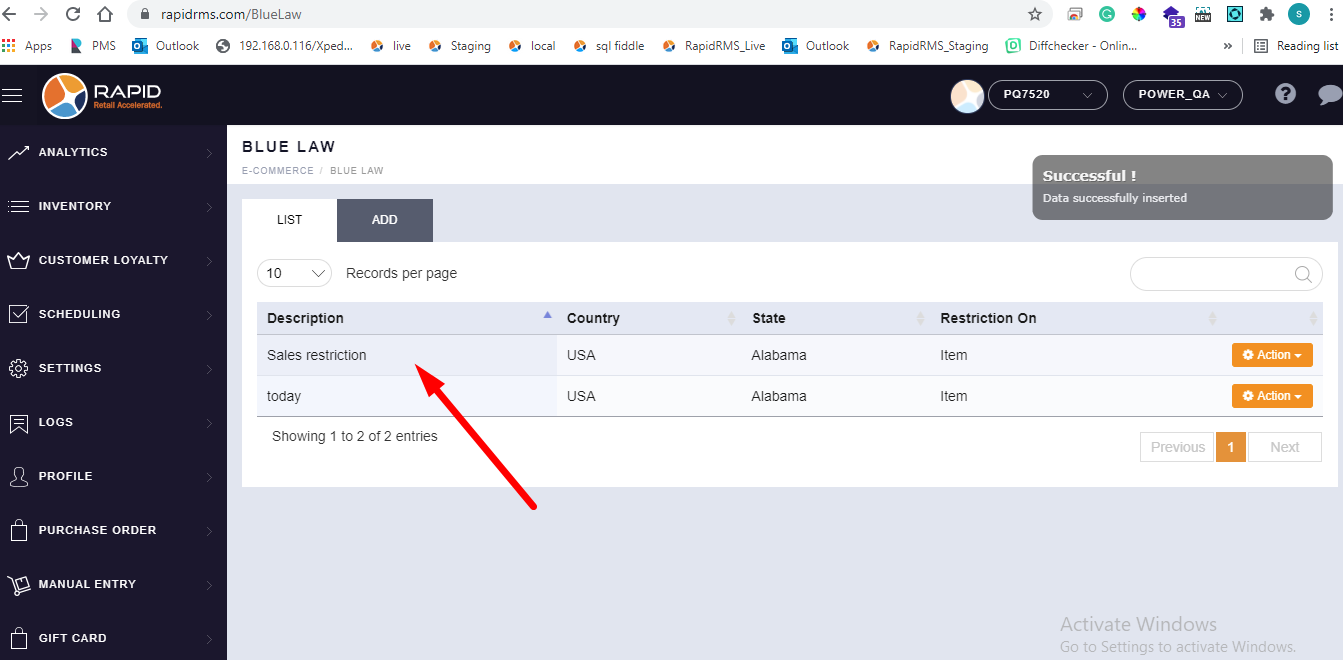
Task: Open the hamburger menu icon
Action: [x=12, y=95]
